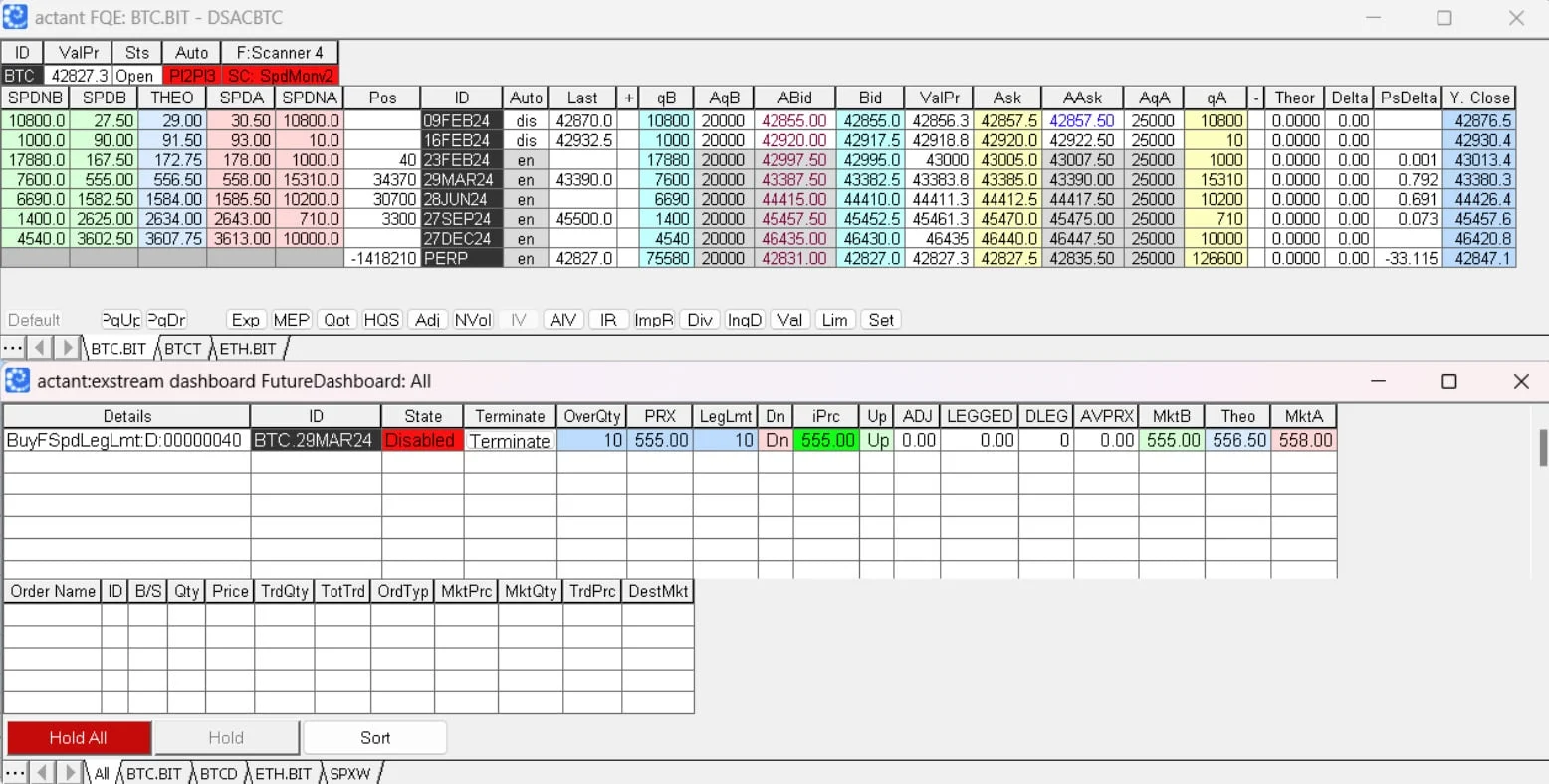1549x784 pixels.
Task: Toggle the red PI2PI3 auto indicator
Action: 192,76
